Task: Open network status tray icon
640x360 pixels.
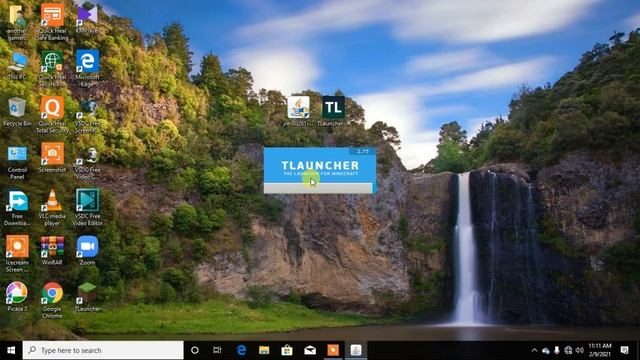Action: click(x=568, y=350)
